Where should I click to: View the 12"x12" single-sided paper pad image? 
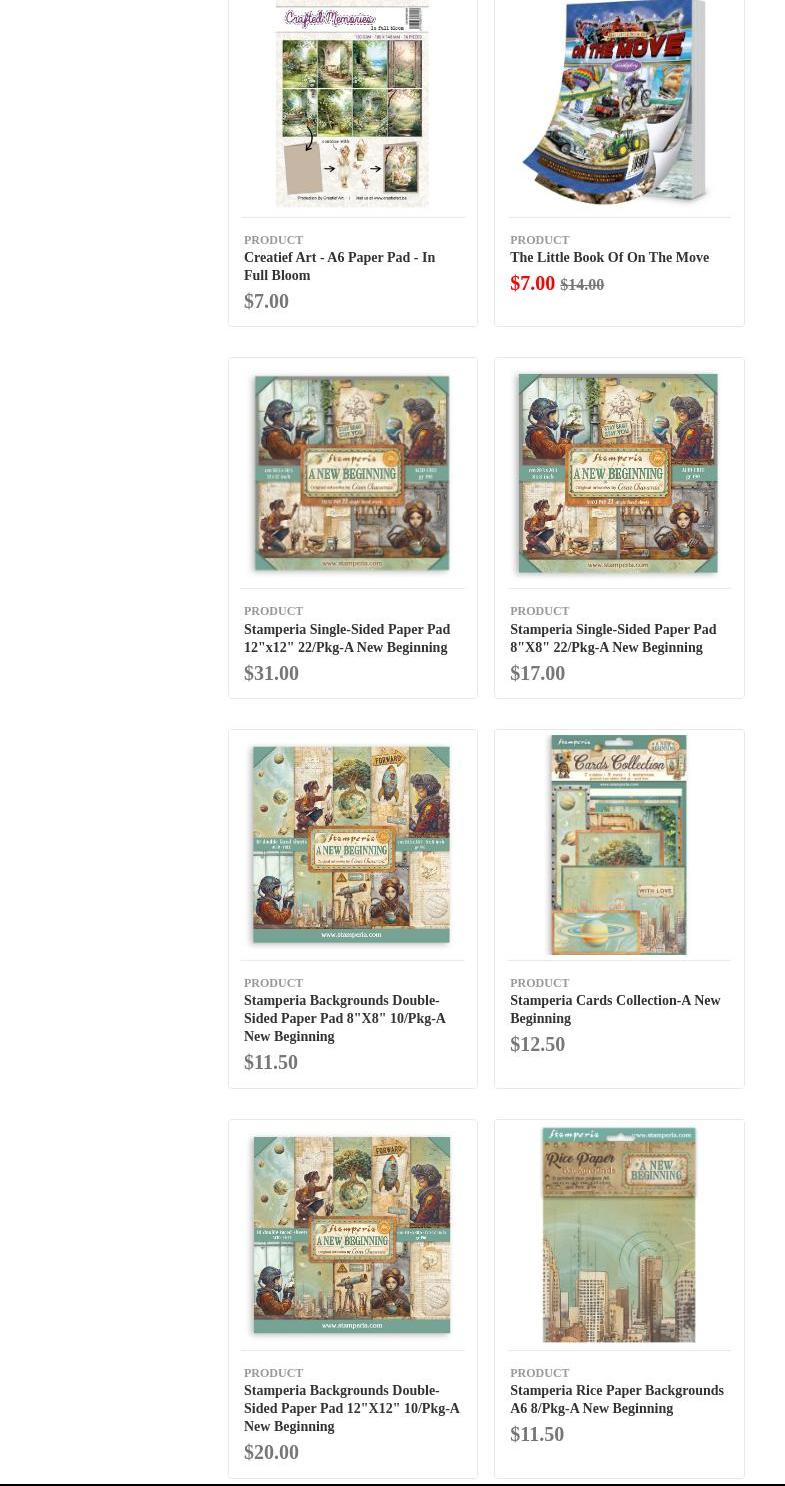[352, 473]
